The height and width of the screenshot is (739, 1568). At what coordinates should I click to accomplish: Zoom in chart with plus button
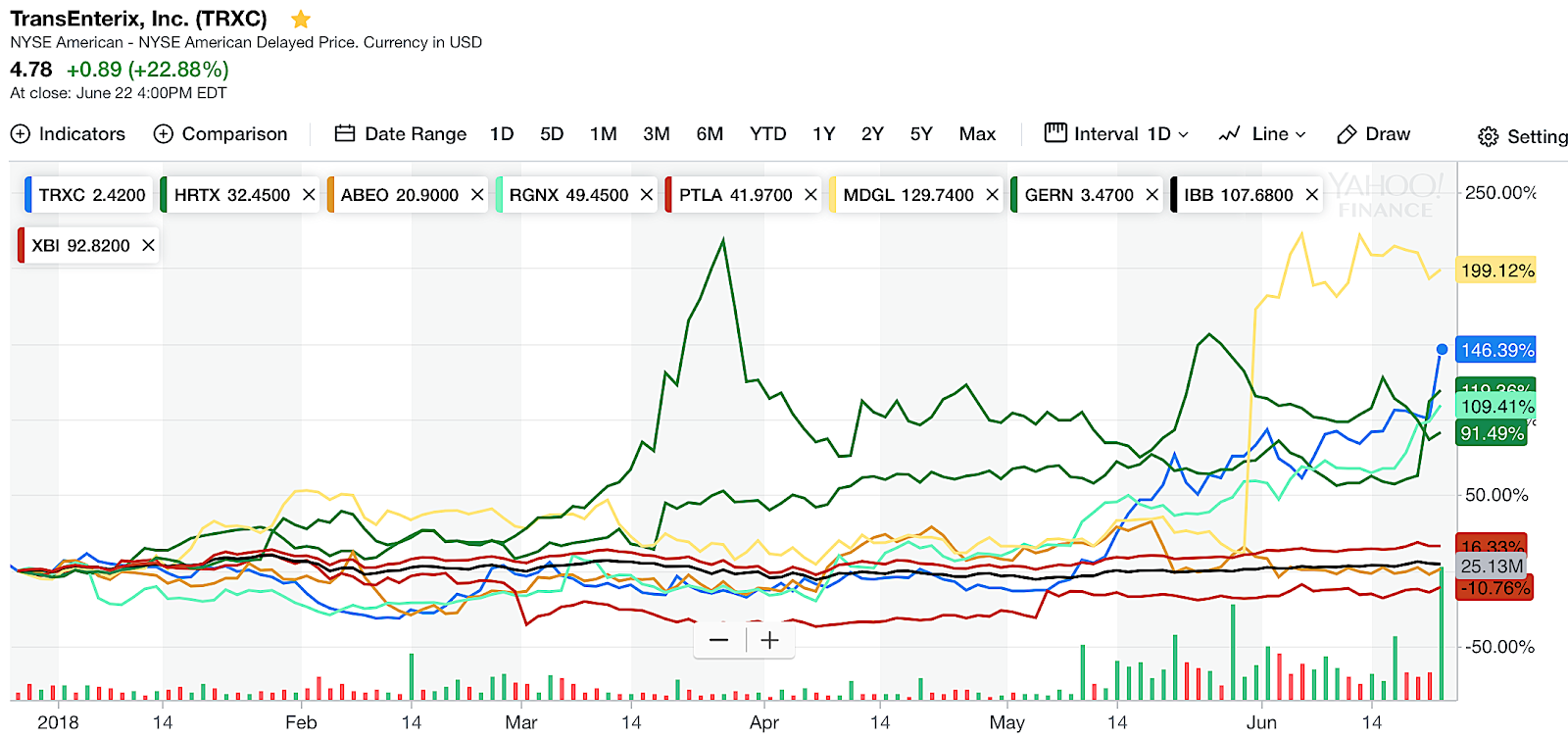coord(770,640)
